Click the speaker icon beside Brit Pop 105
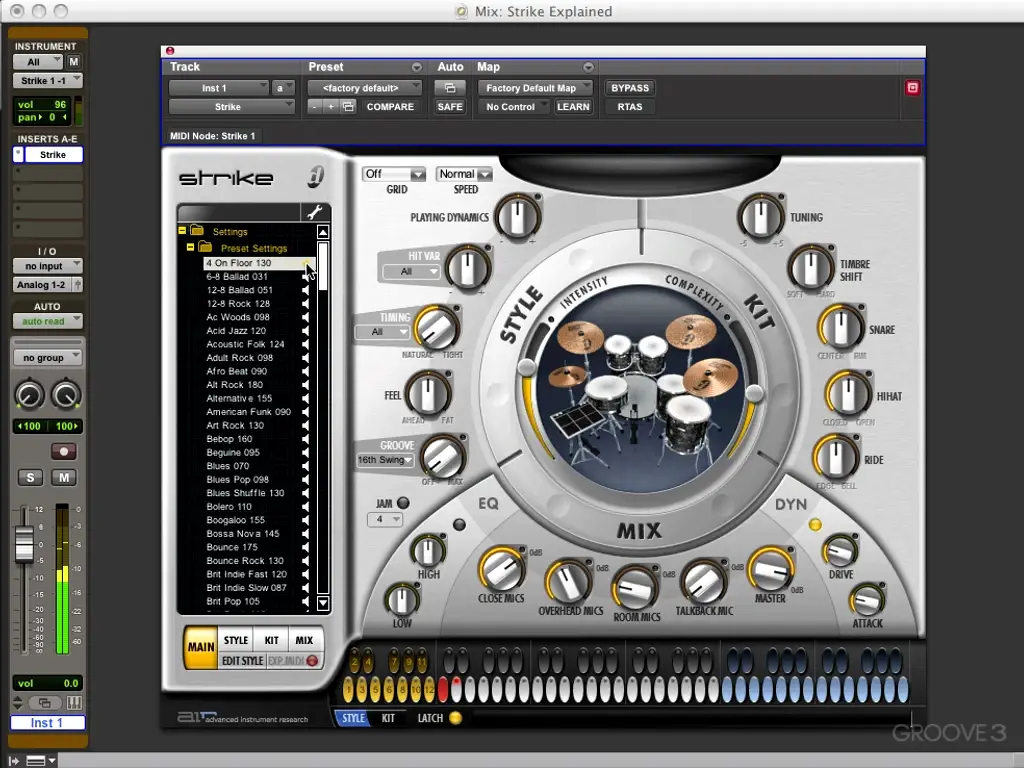 pos(306,601)
